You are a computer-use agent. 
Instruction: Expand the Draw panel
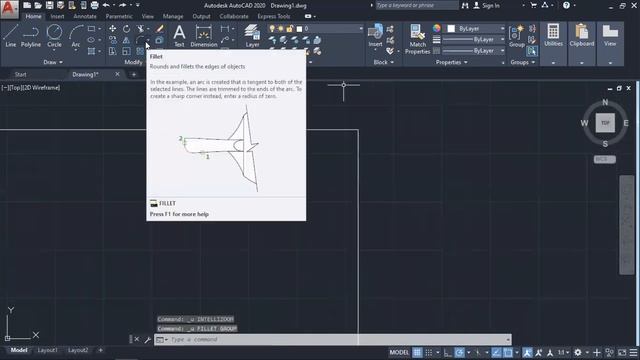click(53, 62)
